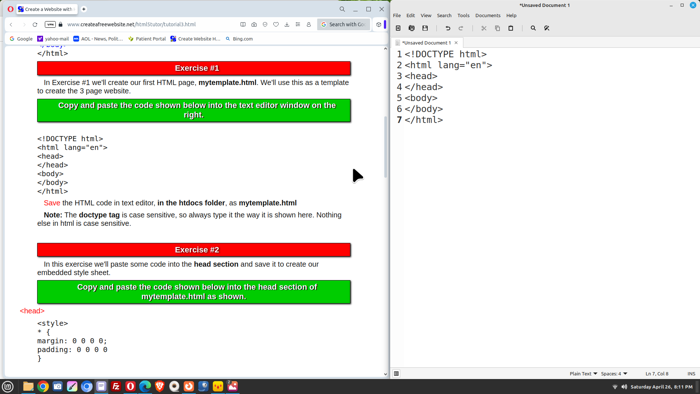700x394 pixels.
Task: Open Microsoft Edge from taskbar
Action: click(145, 386)
